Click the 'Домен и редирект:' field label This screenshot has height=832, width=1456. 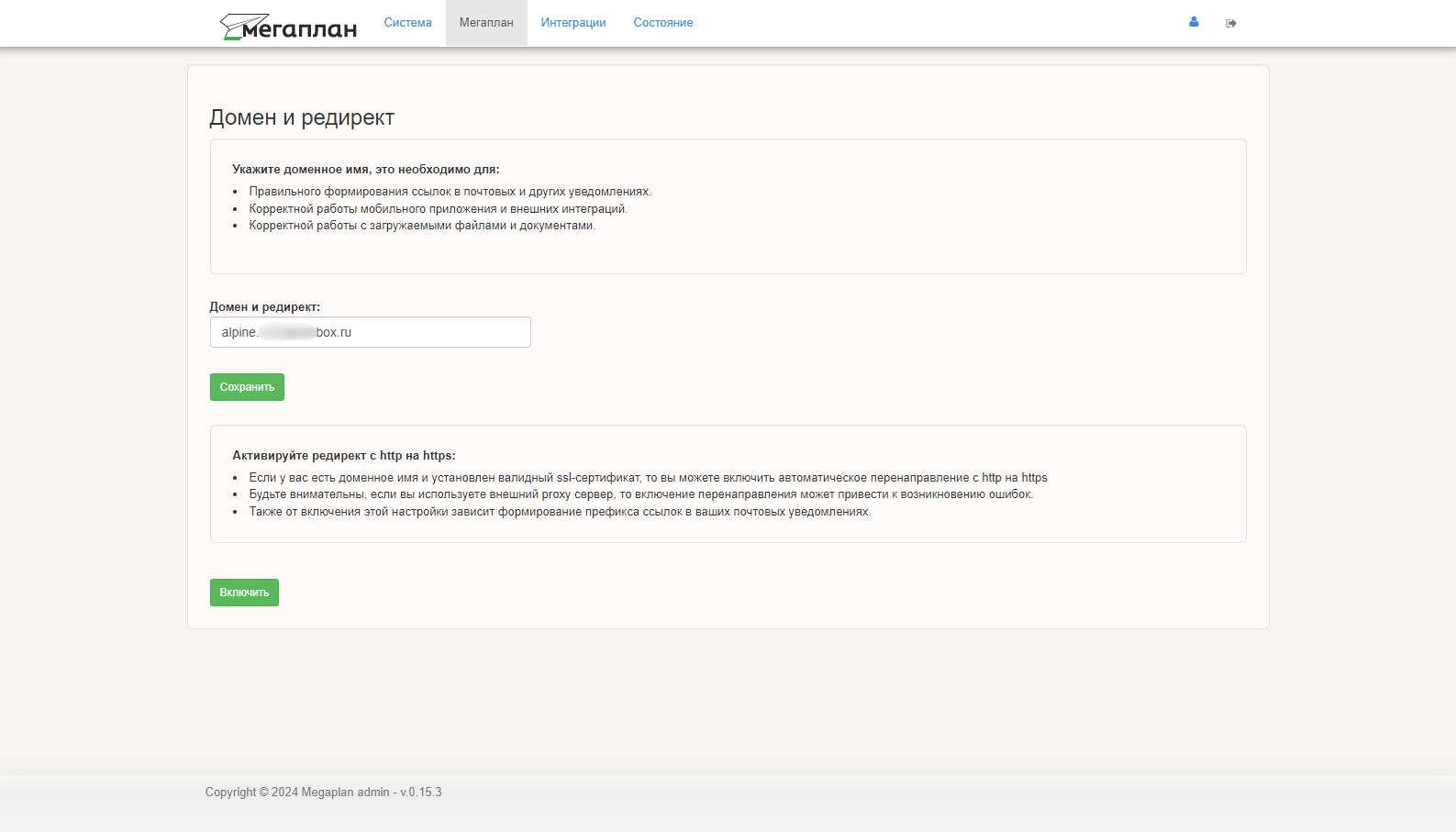[265, 307]
